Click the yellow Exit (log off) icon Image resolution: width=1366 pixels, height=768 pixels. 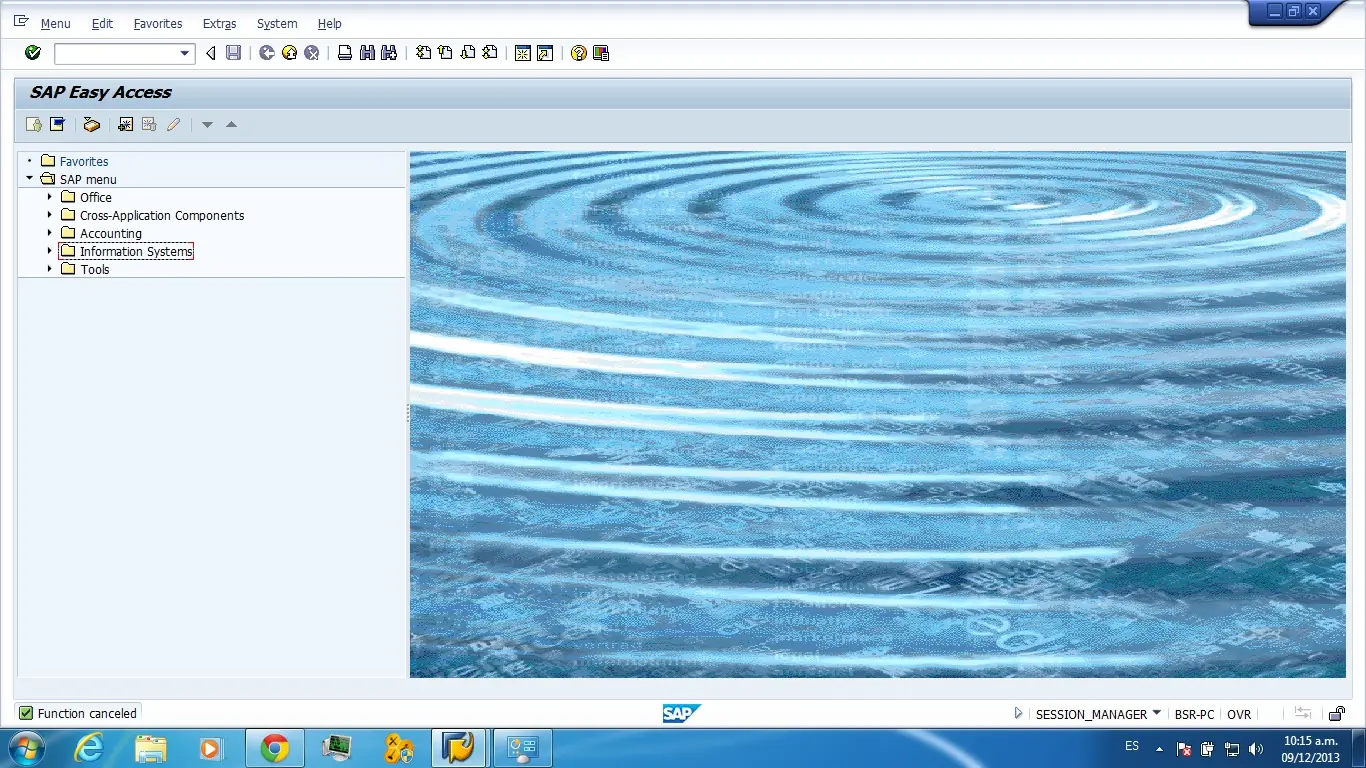point(289,53)
